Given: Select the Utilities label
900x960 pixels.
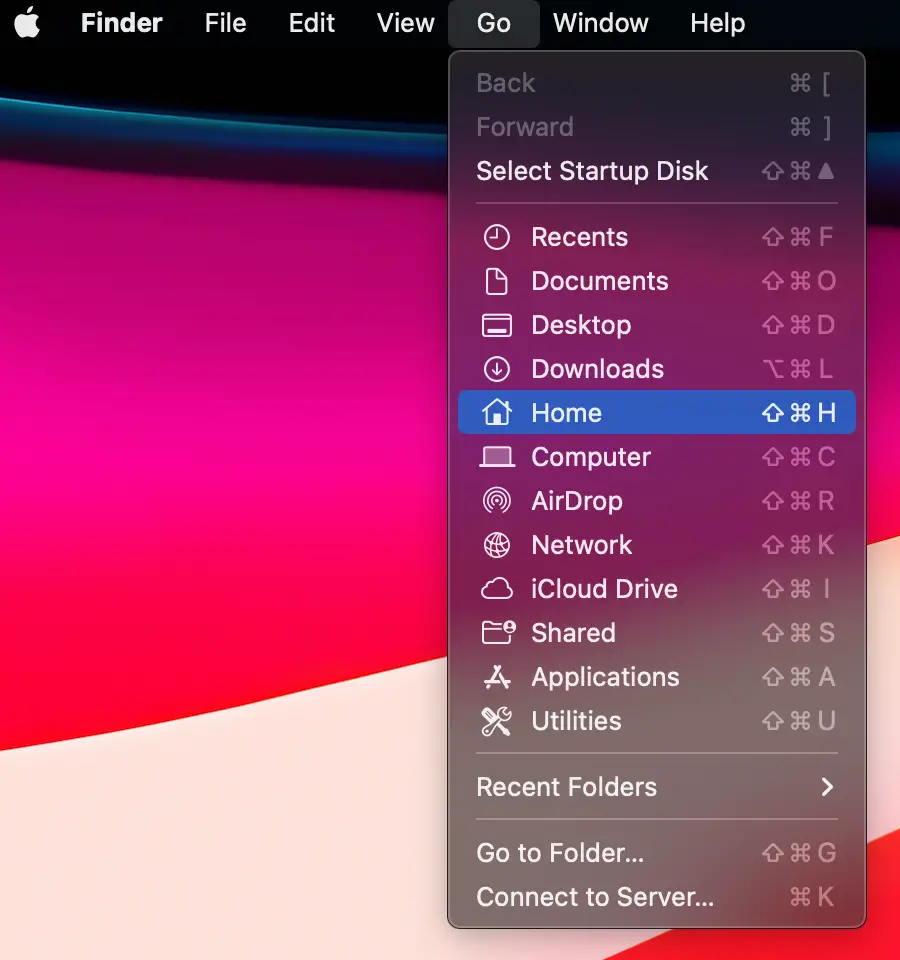Looking at the screenshot, I should (576, 721).
